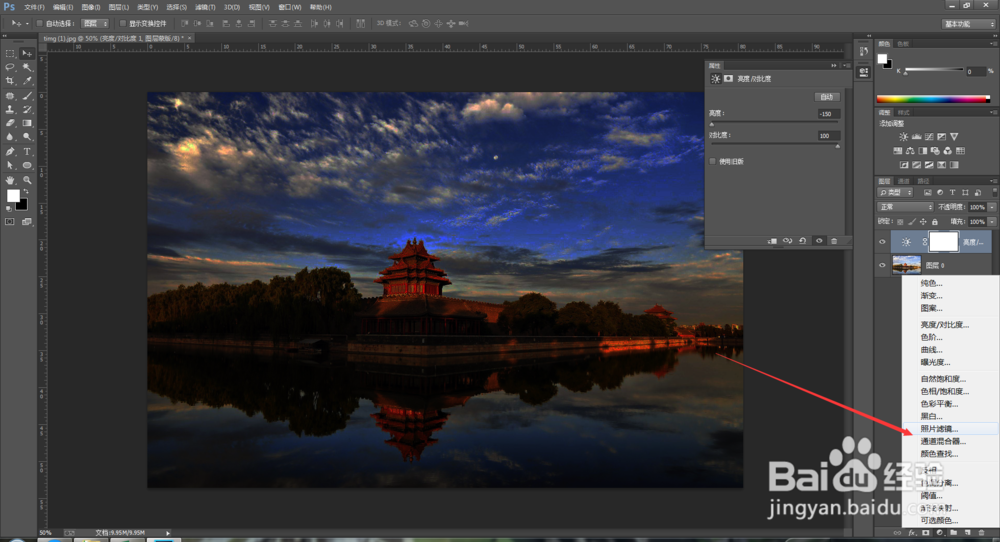Click the create new adjustment layer button
The image size is (1000, 542).
pyautogui.click(x=939, y=532)
